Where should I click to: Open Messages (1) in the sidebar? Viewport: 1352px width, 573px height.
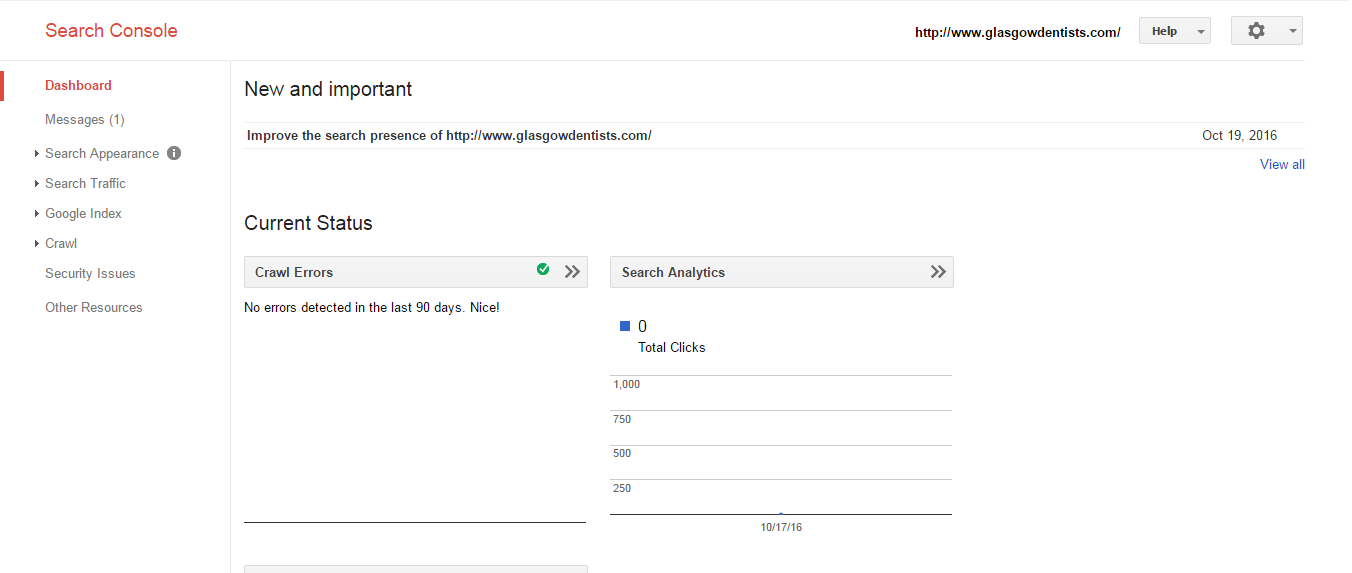[85, 120]
